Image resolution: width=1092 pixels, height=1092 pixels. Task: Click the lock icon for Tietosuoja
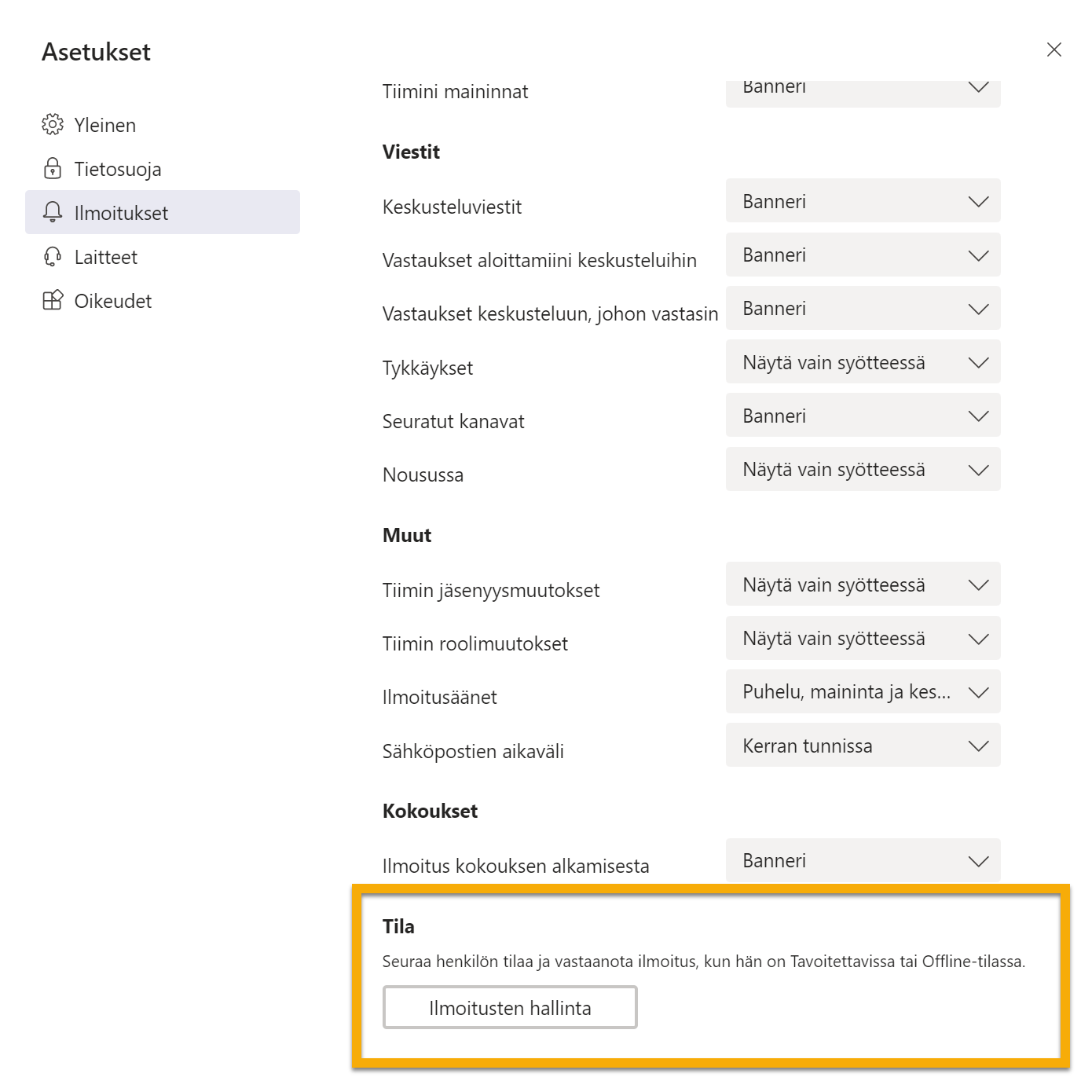pyautogui.click(x=53, y=169)
